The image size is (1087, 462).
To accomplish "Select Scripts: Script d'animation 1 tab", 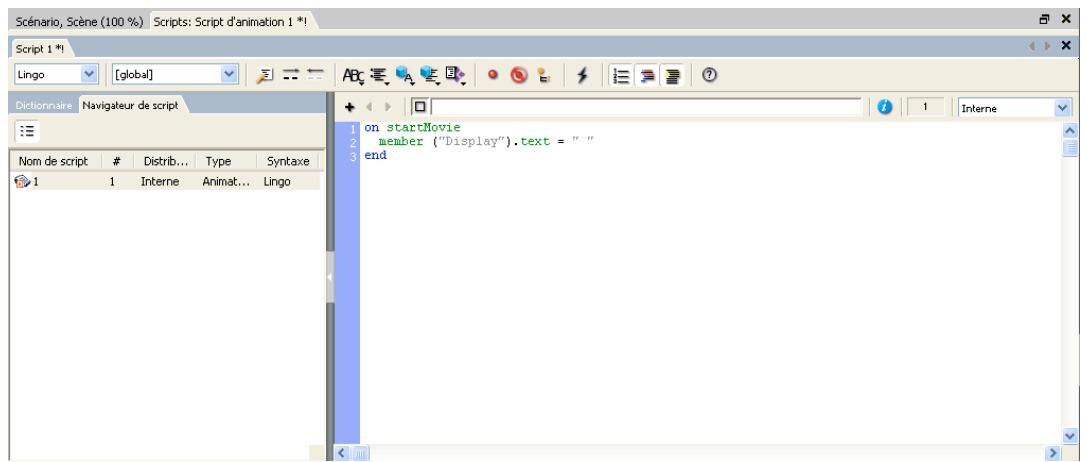I will pyautogui.click(x=229, y=22).
